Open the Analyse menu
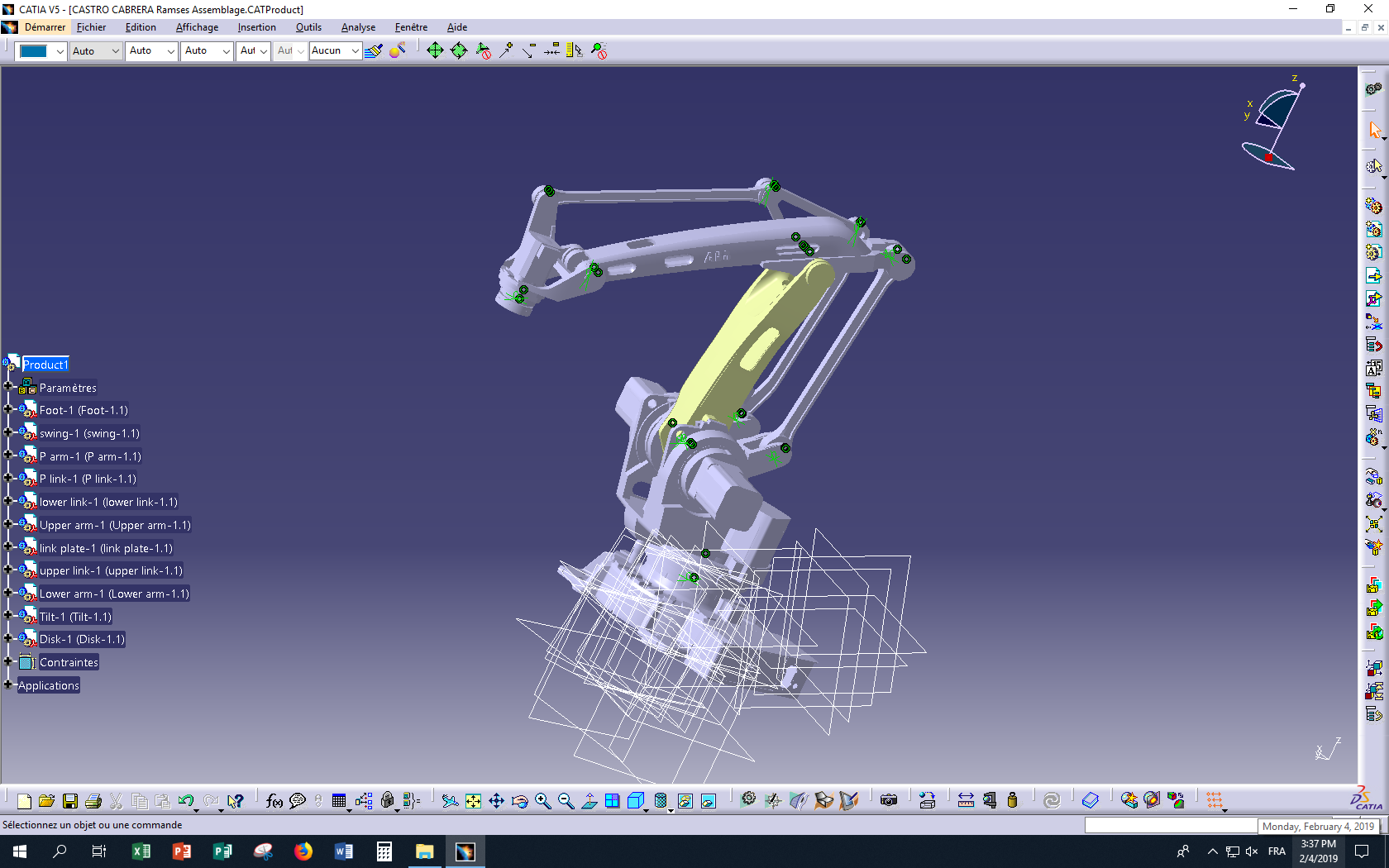Image resolution: width=1389 pixels, height=868 pixels. (358, 27)
